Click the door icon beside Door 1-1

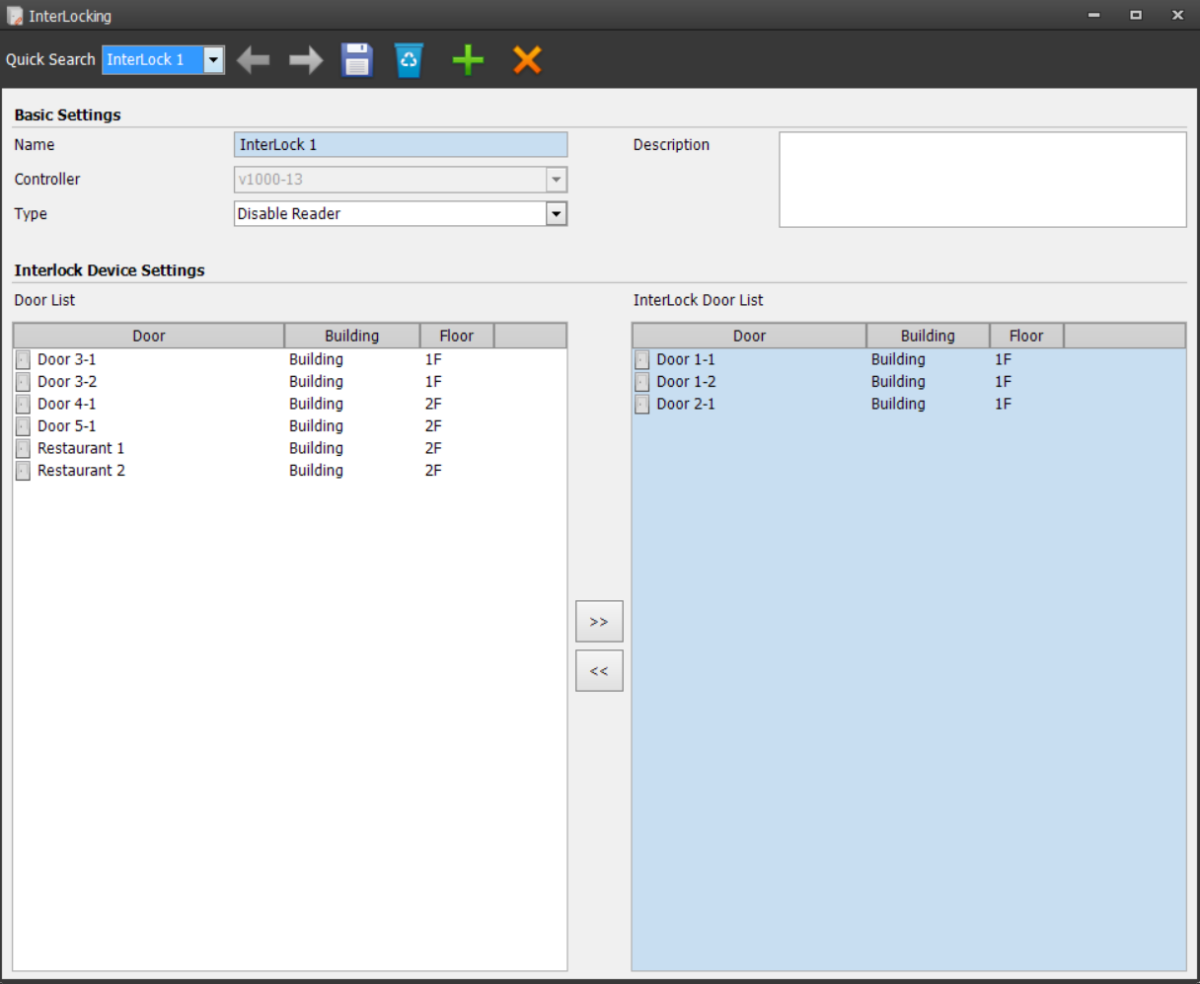[641, 359]
